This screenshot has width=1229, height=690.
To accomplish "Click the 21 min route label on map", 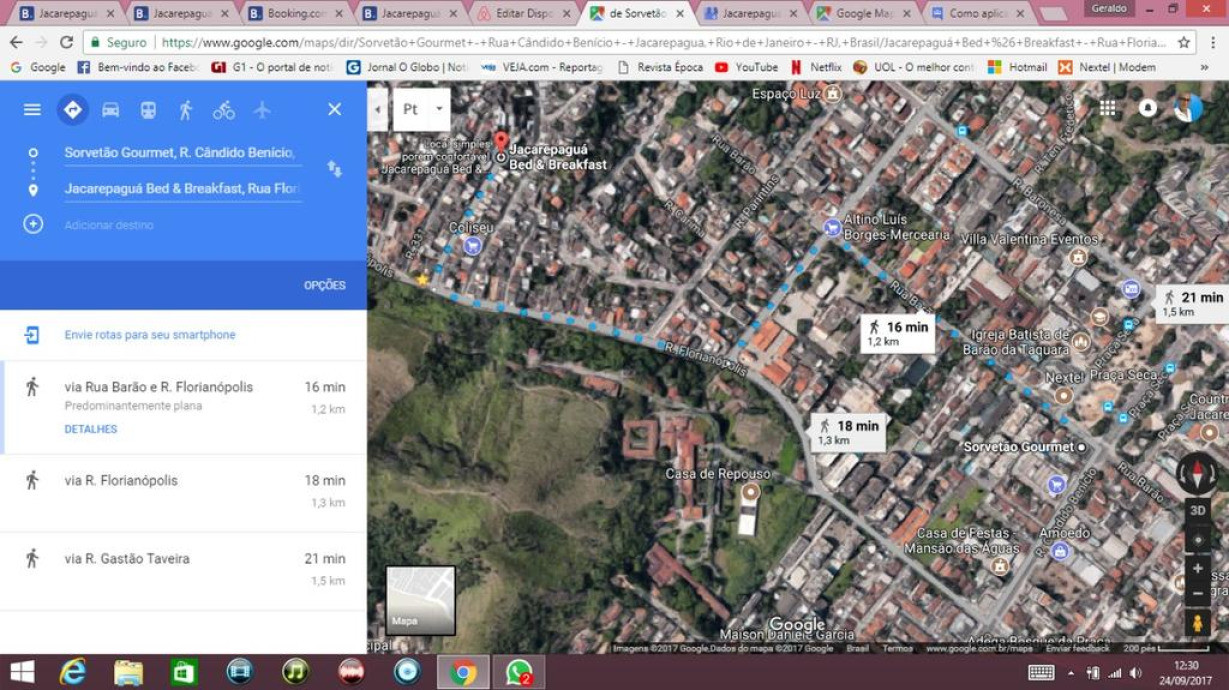I will tap(1193, 304).
